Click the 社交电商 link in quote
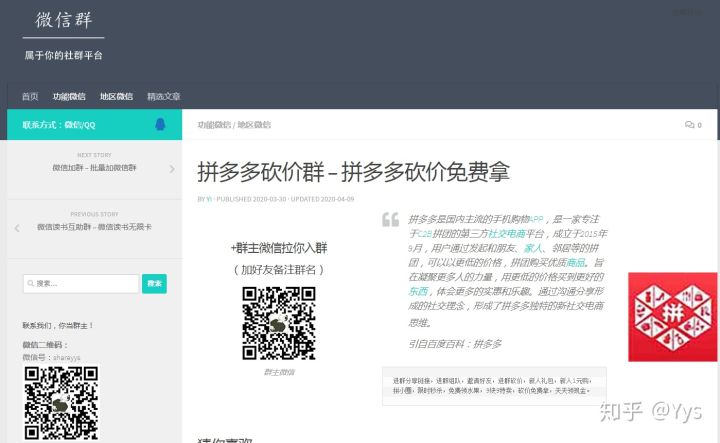The image size is (720, 443). coord(507,234)
